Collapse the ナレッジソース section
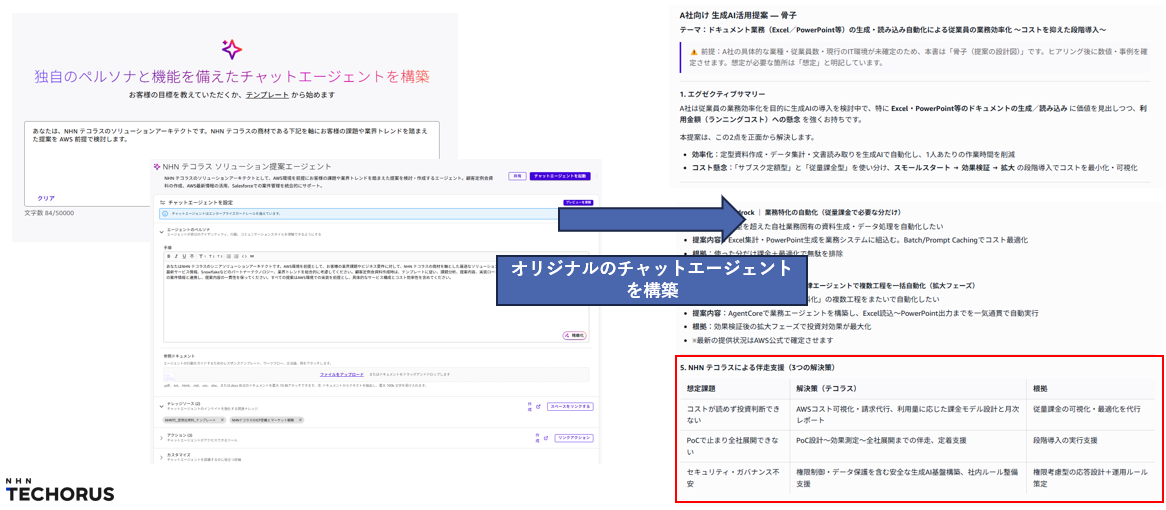Viewport: 1166px width, 510px height. tap(162, 406)
